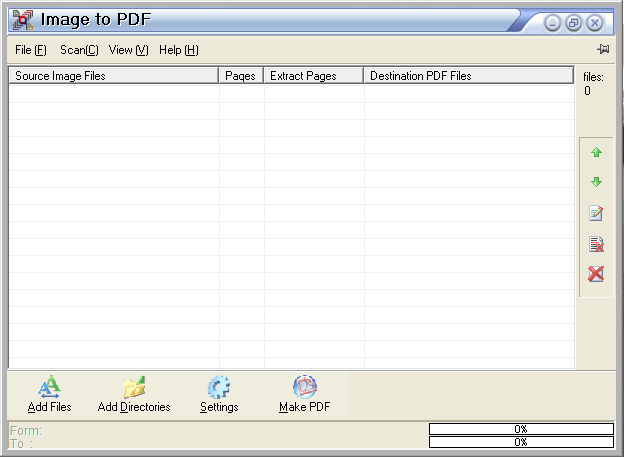The image size is (624, 457).
Task: Click the remove selected file icon
Action: point(596,244)
